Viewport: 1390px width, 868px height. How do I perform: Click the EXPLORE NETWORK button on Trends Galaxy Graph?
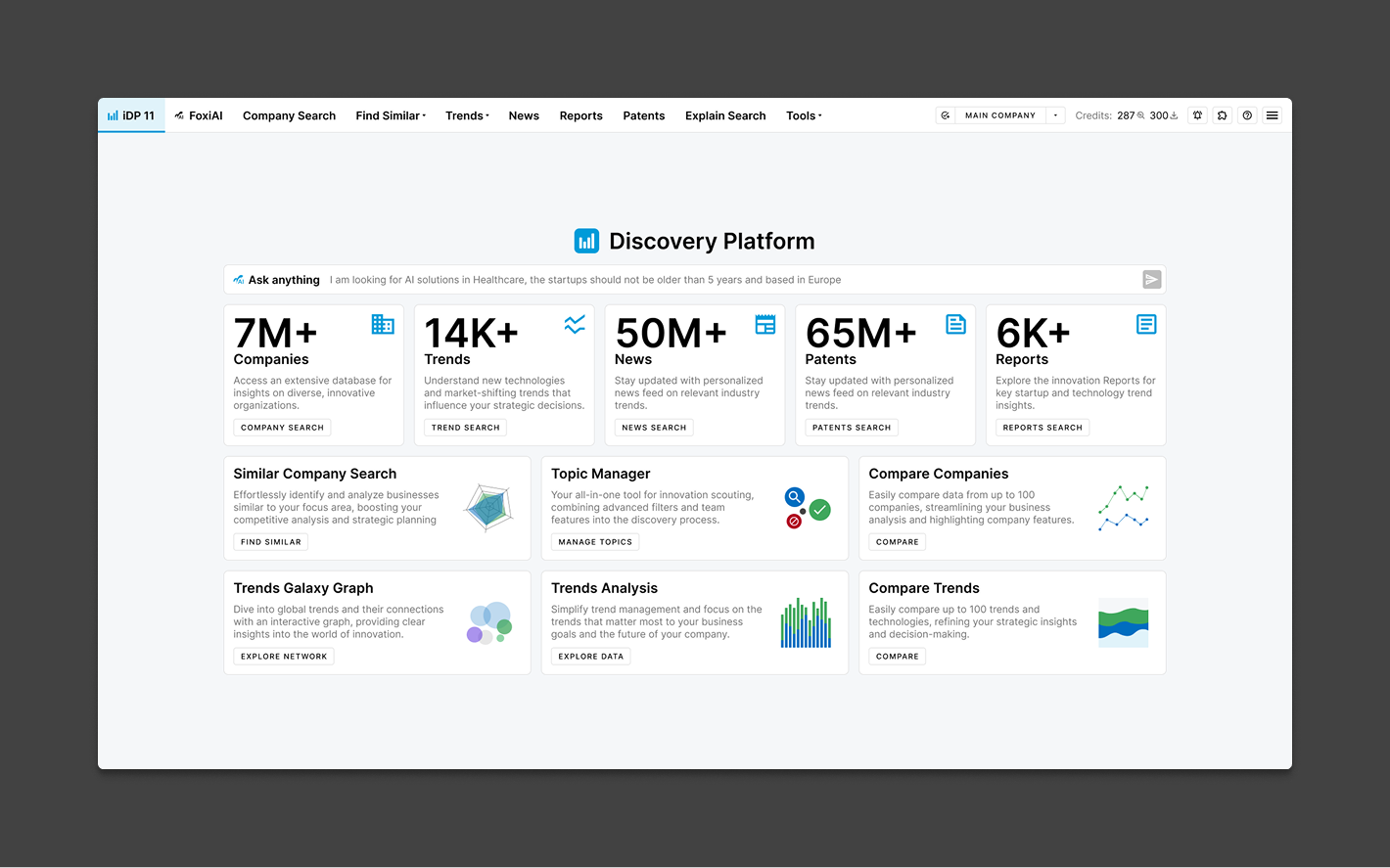click(x=283, y=656)
